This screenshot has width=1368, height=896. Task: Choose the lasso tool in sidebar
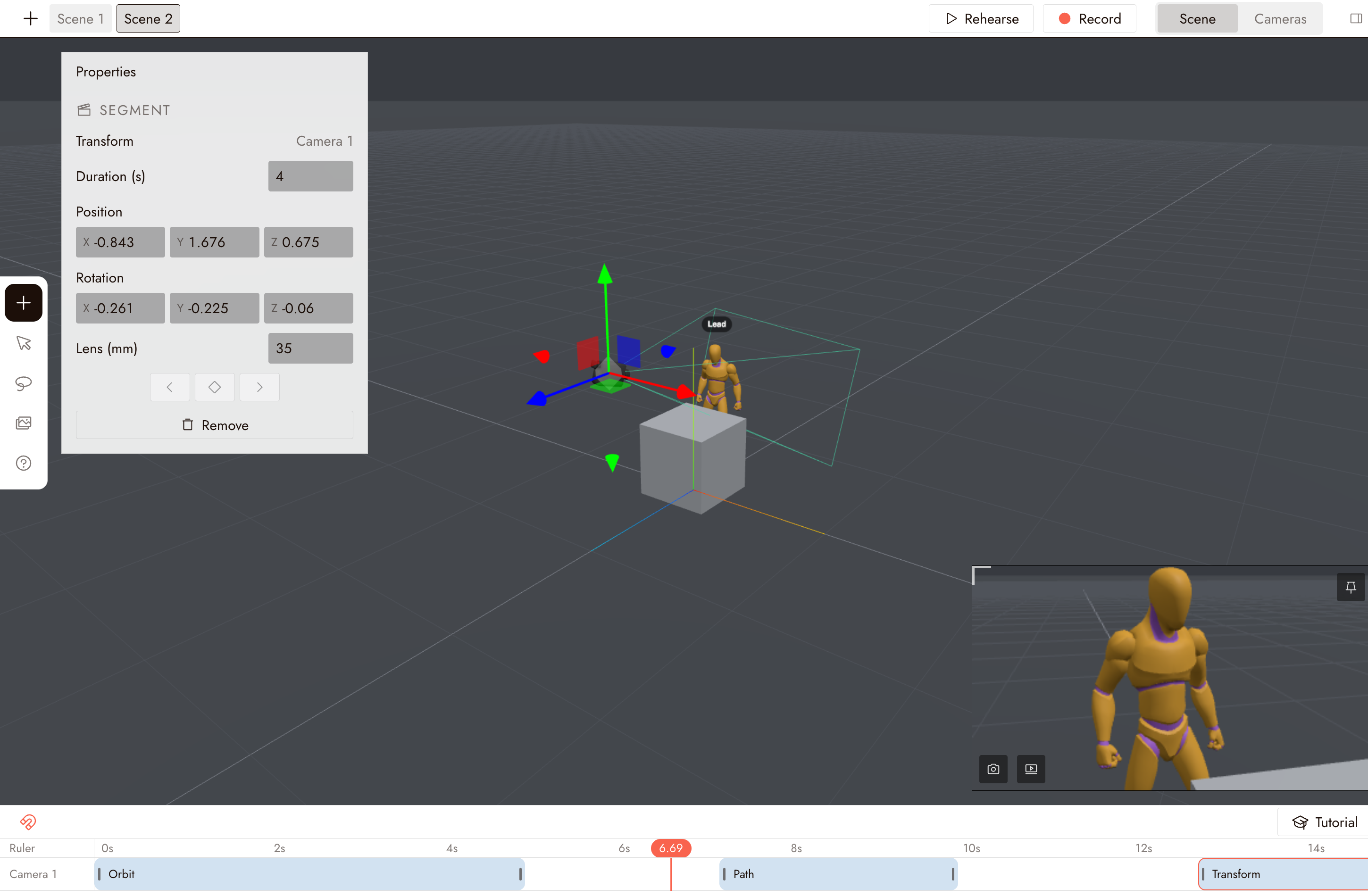(24, 383)
